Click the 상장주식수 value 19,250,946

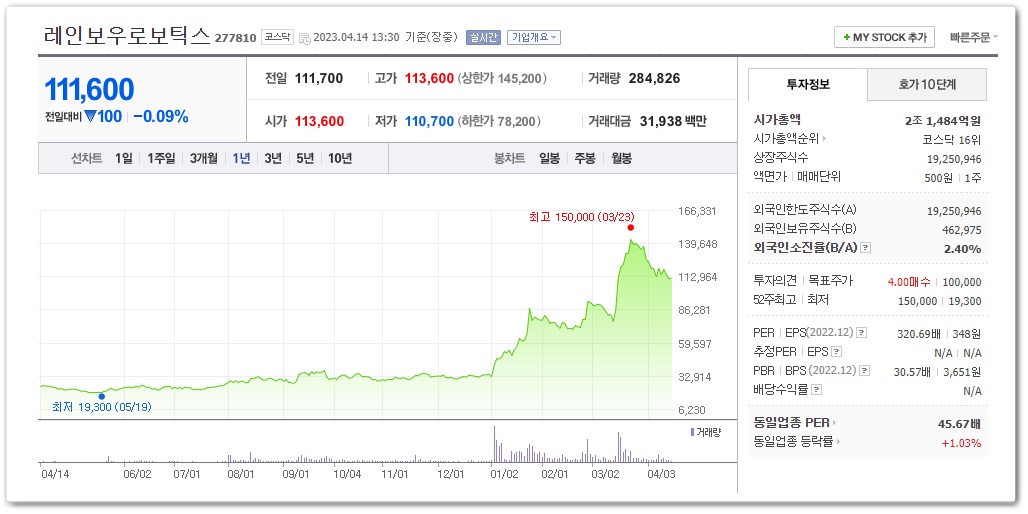(952, 159)
